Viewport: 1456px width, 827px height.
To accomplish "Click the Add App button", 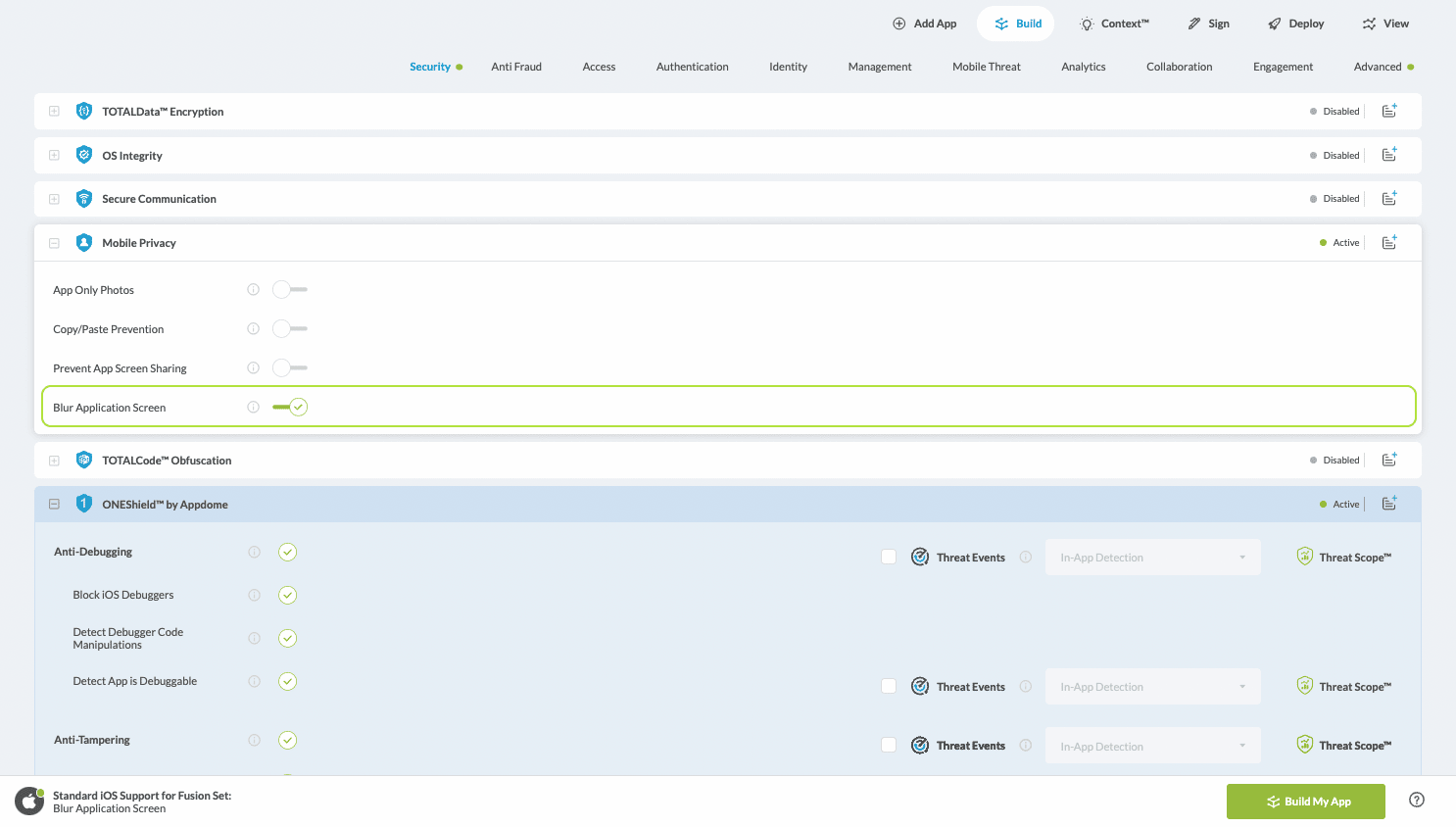I will pos(924,24).
